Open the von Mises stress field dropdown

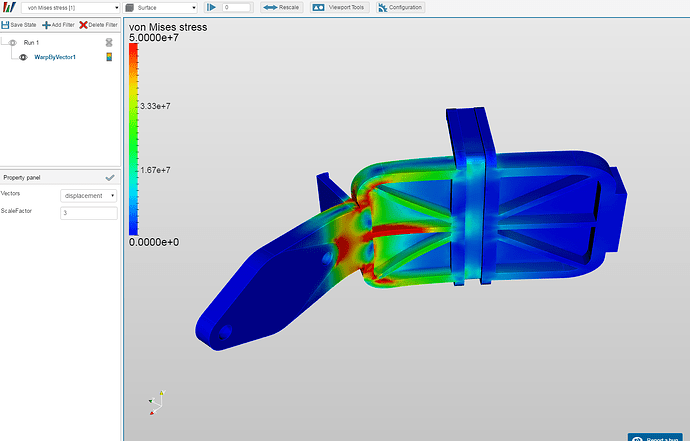coord(70,7)
